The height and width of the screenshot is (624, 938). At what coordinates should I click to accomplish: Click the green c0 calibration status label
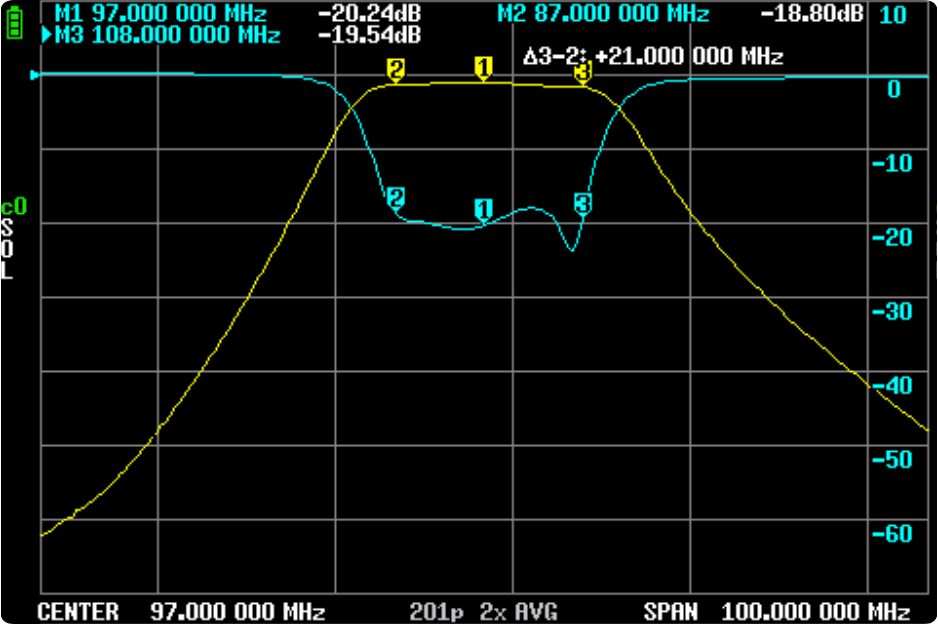coord(13,208)
